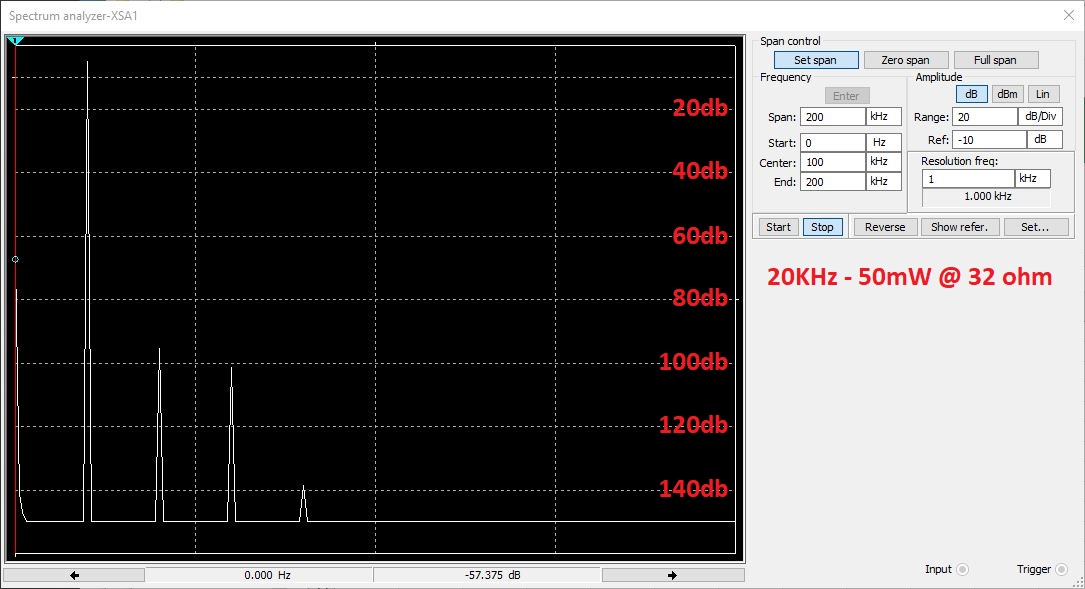Click the disabled Enter frequency button

click(x=846, y=96)
